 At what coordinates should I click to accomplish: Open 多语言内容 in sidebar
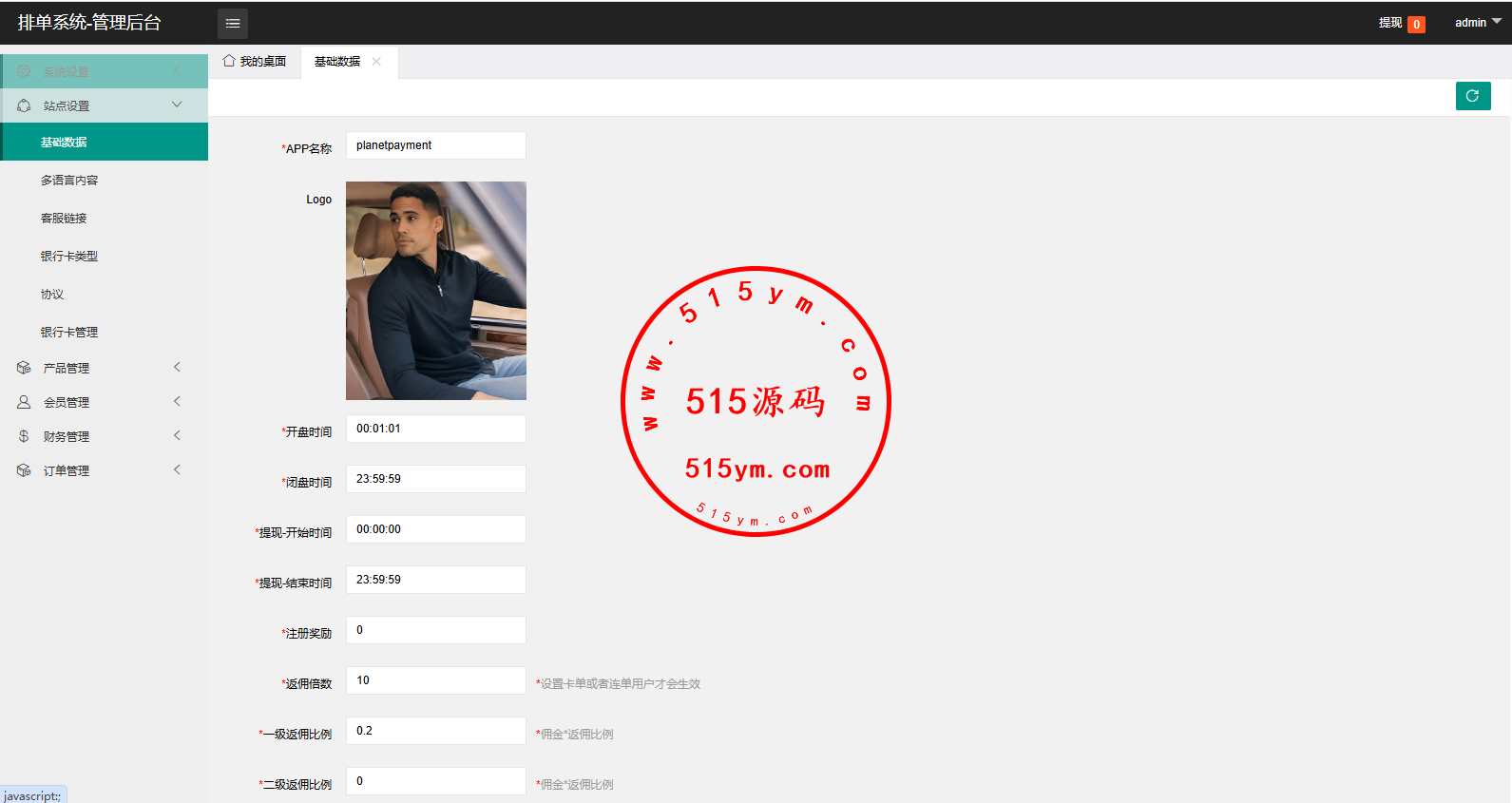click(x=69, y=180)
